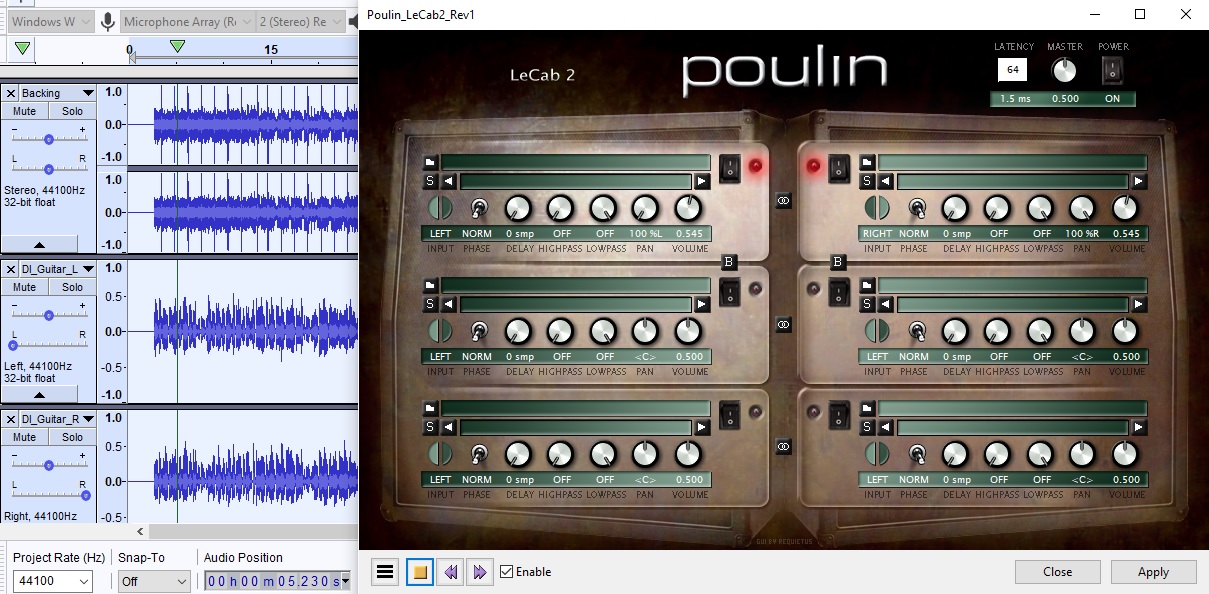Click the Master volume knob
1209x594 pixels.
click(x=1065, y=69)
